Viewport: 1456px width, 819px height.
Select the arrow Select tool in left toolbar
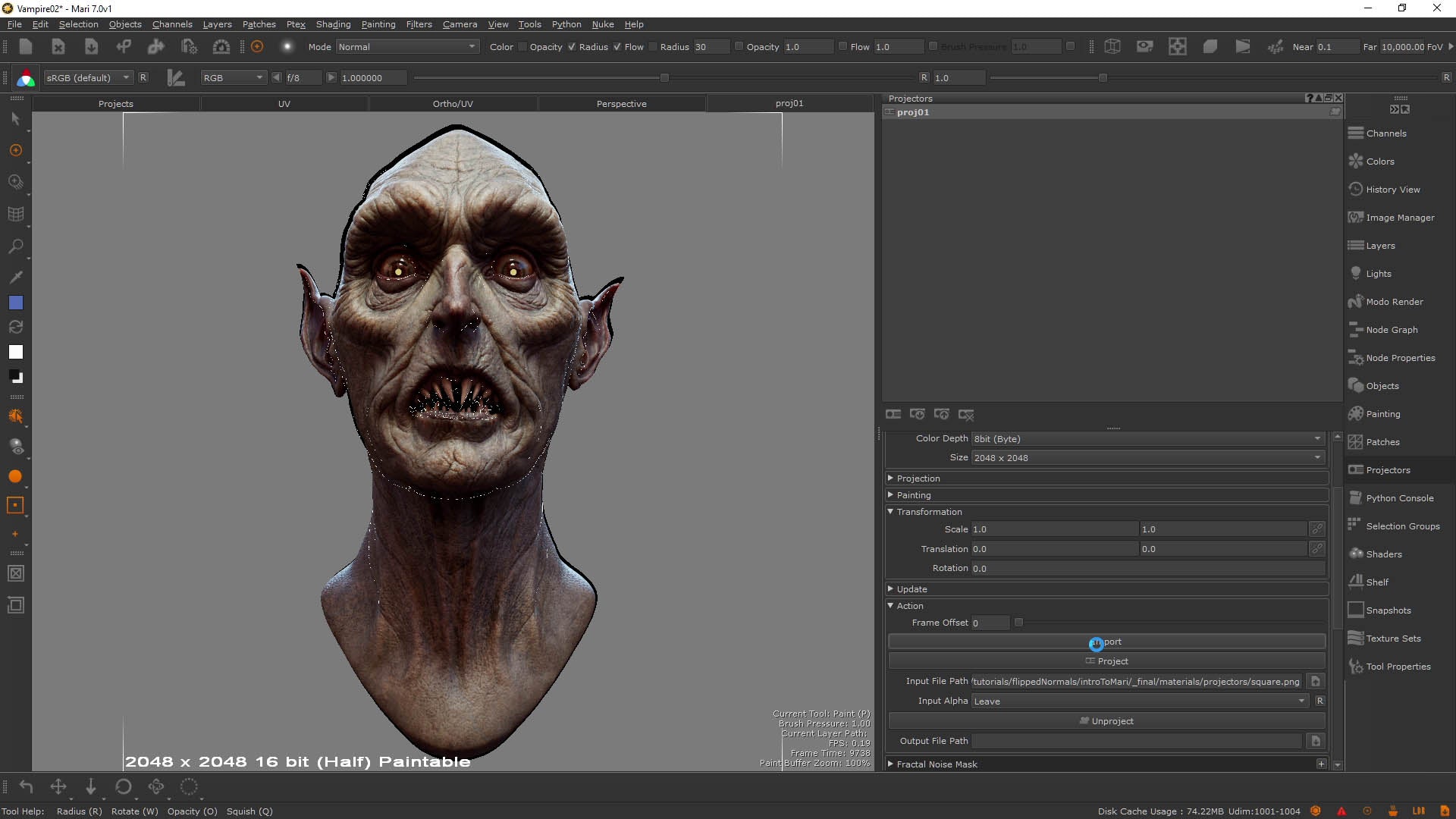click(15, 119)
